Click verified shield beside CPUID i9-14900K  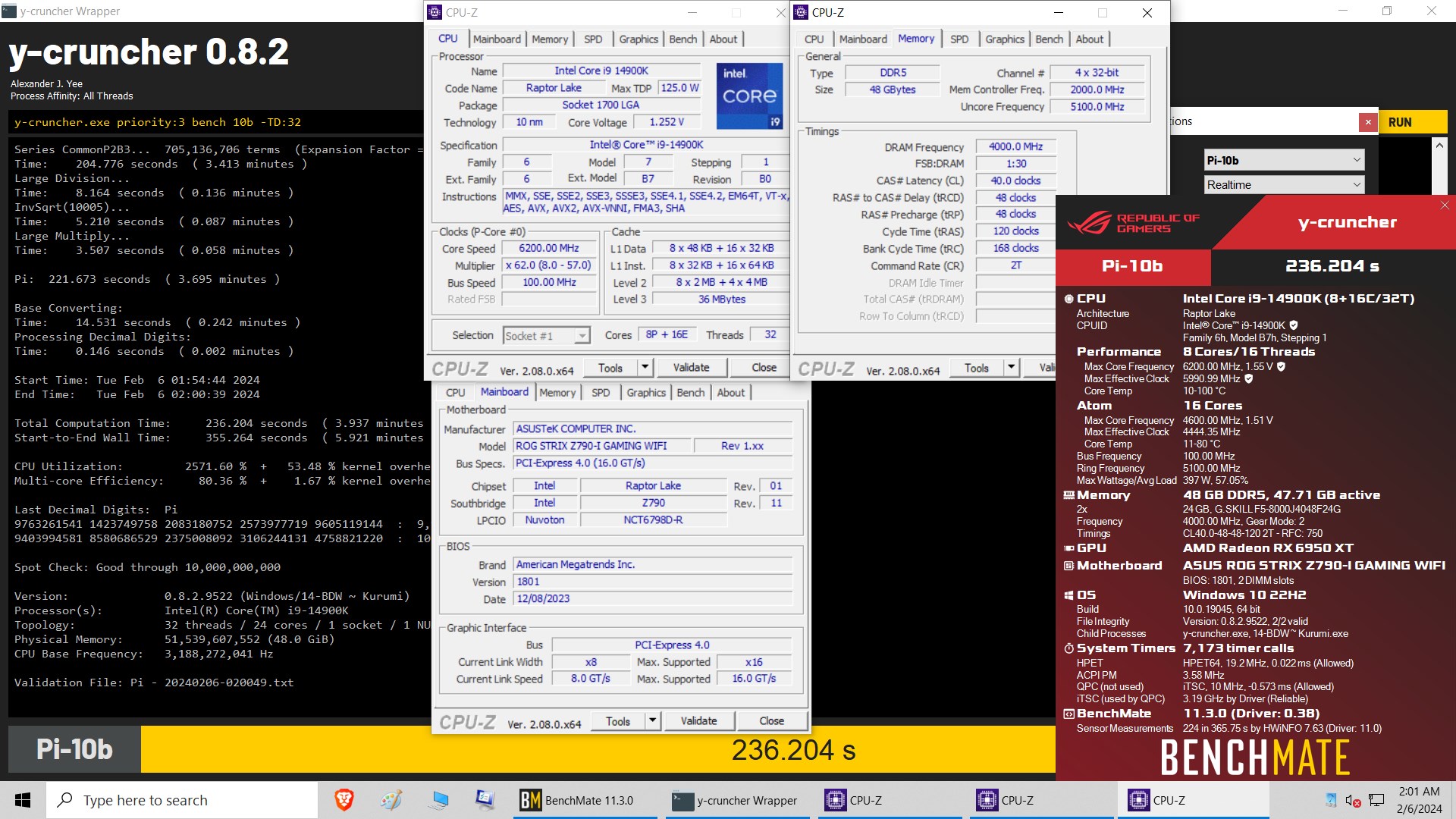(1294, 325)
